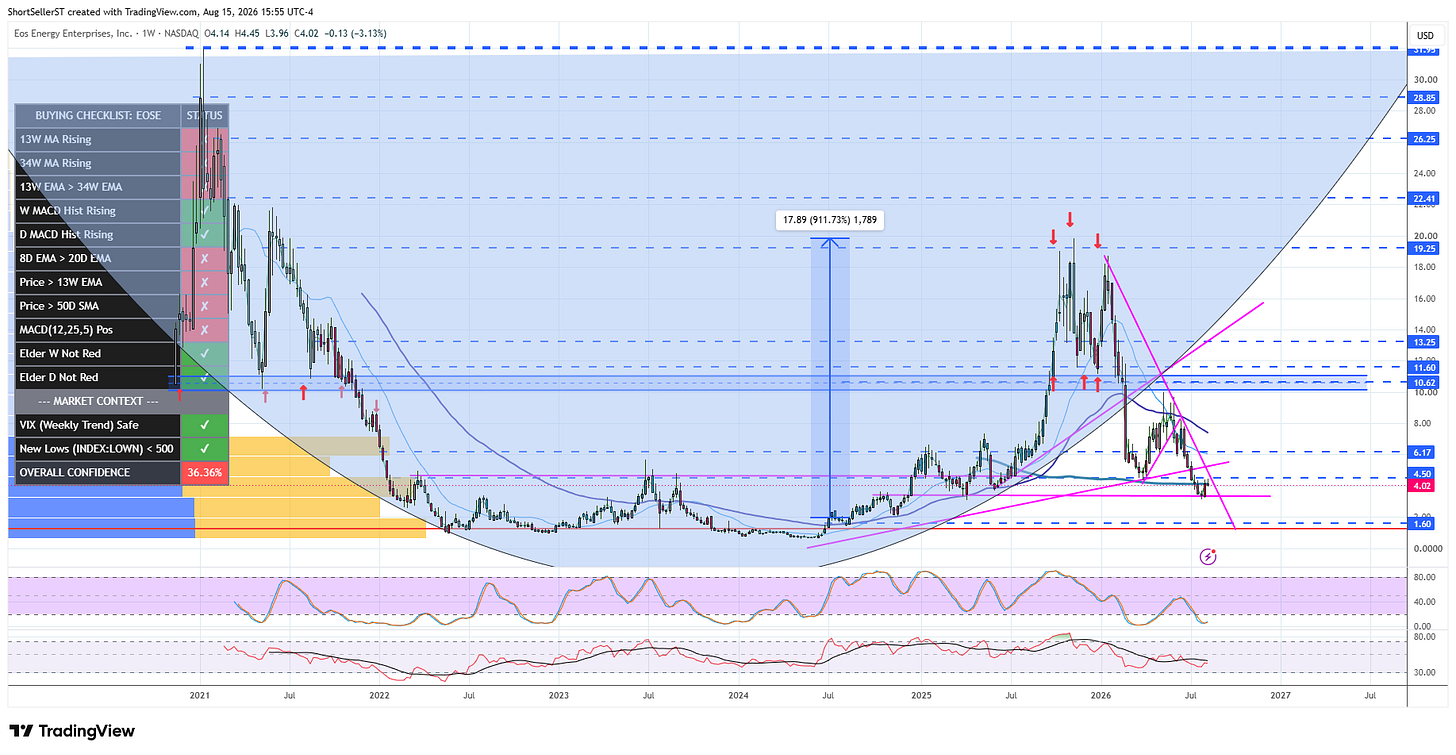
Task: Click the 2022 label on the time axis
Action: [x=379, y=694]
